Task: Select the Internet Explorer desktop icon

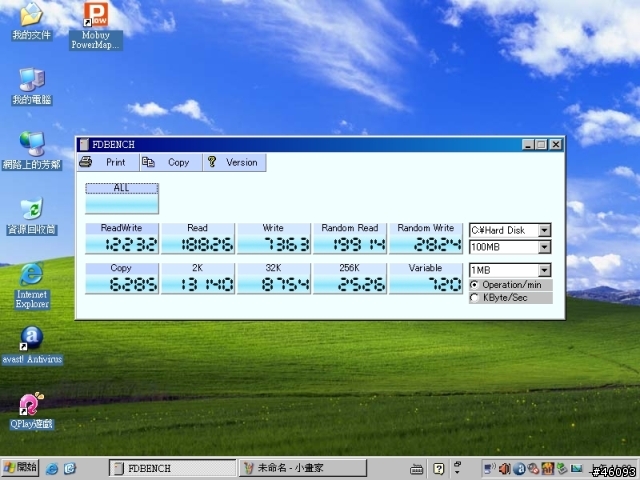Action: pos(32,285)
